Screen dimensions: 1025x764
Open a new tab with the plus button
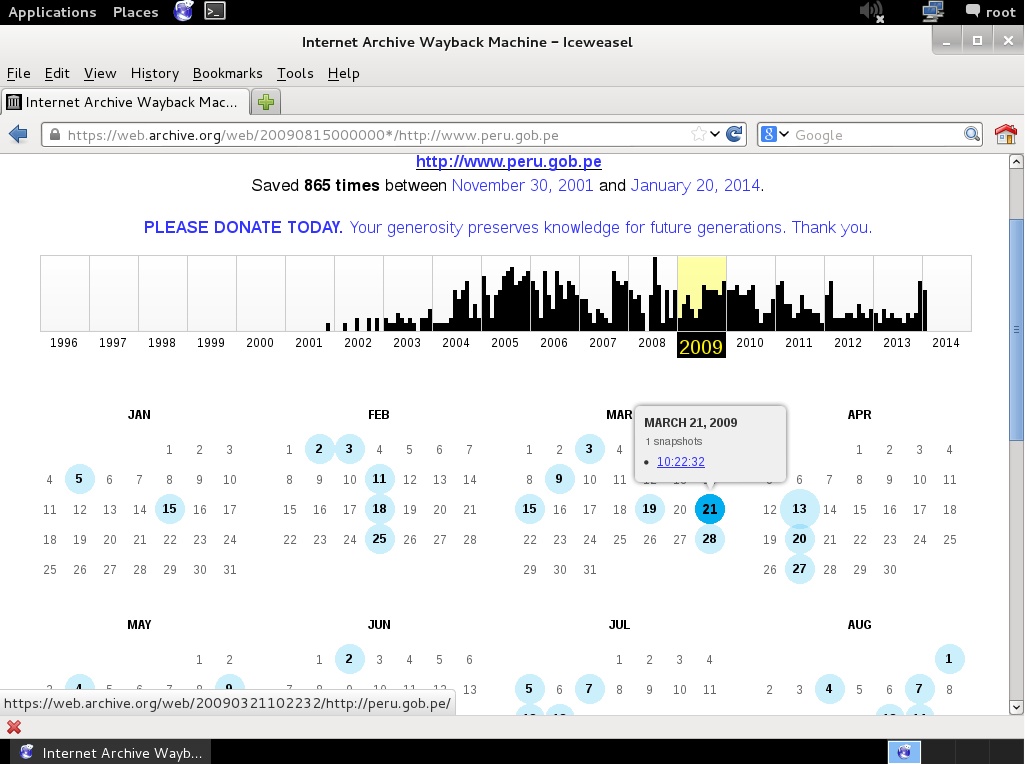click(266, 102)
